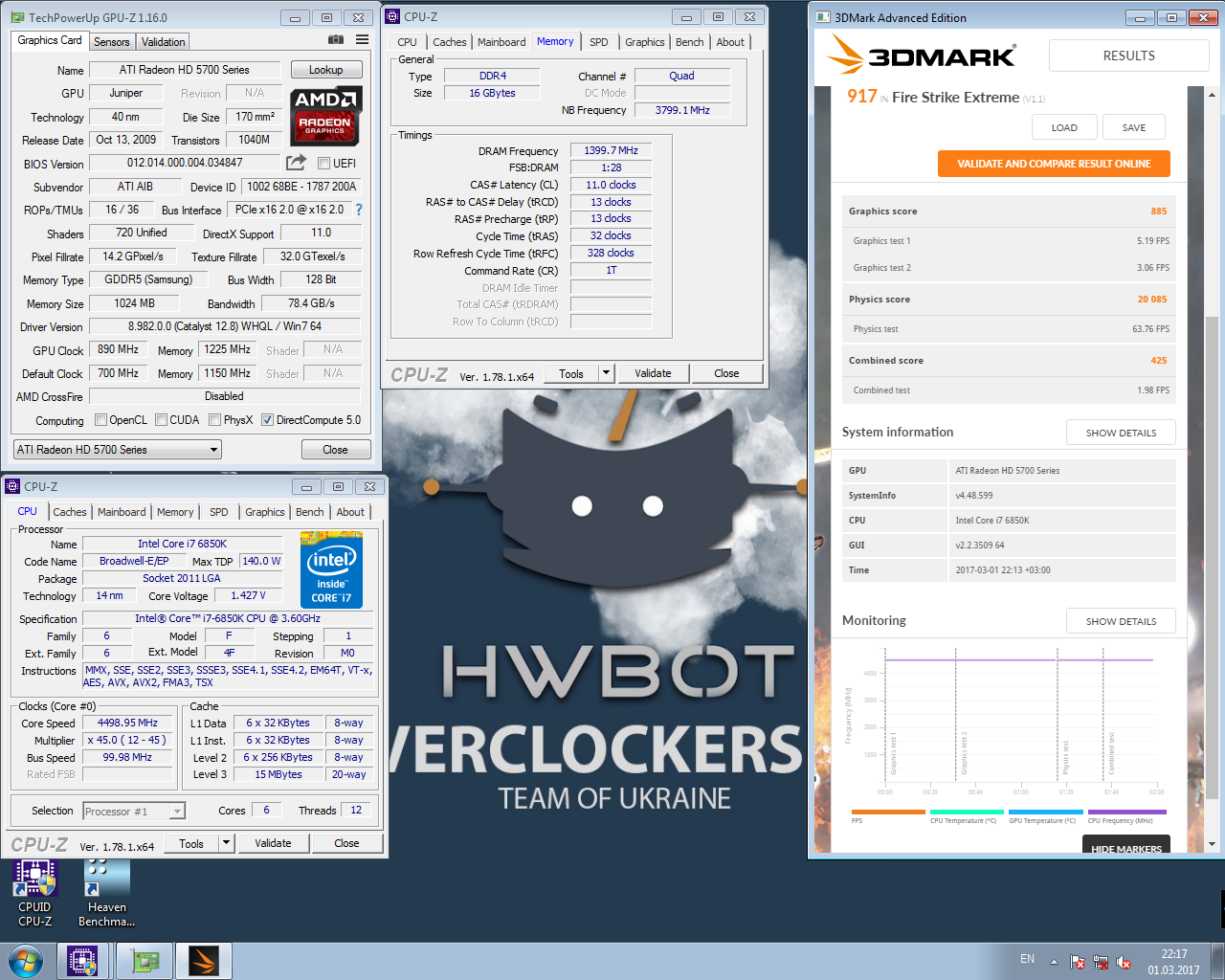1225x980 pixels.
Task: Click the 3DMark logo
Action: pyautogui.click(x=922, y=56)
